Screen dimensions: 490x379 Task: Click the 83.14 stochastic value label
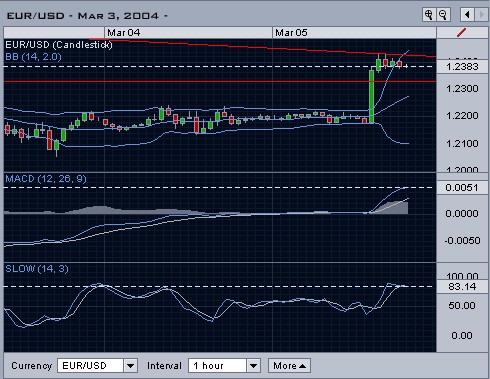tap(462, 286)
